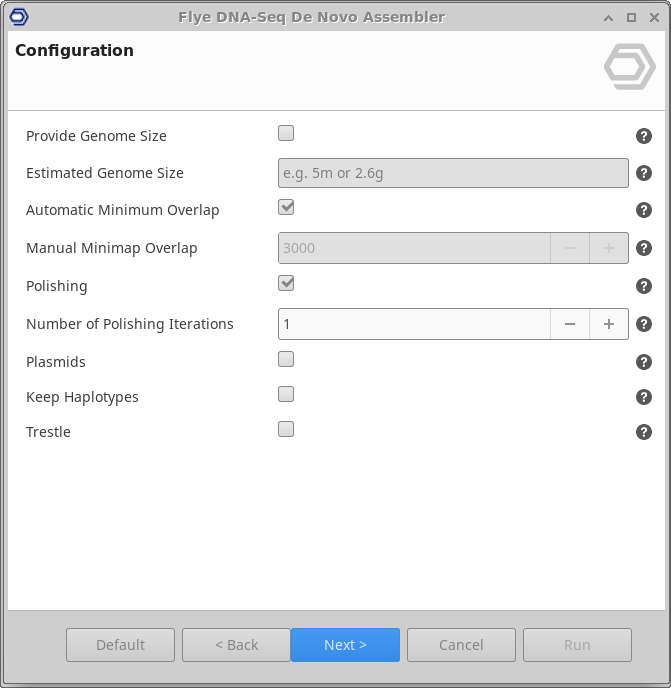Open help for Number of Polishing Iterations
The height and width of the screenshot is (688, 671).
[x=644, y=324]
